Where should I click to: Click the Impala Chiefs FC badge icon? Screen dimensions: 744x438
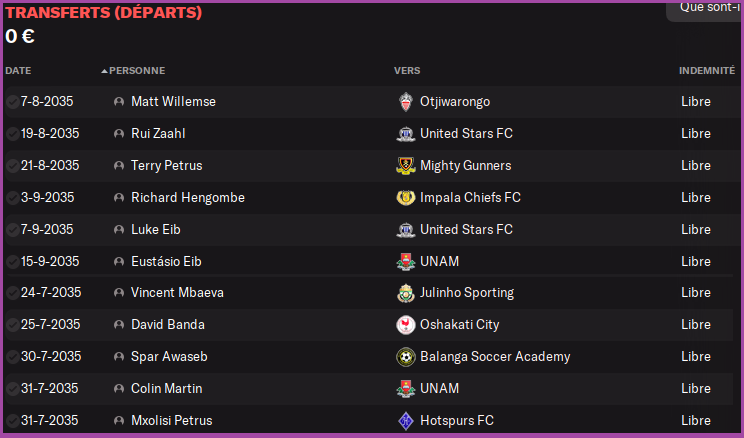[405, 198]
